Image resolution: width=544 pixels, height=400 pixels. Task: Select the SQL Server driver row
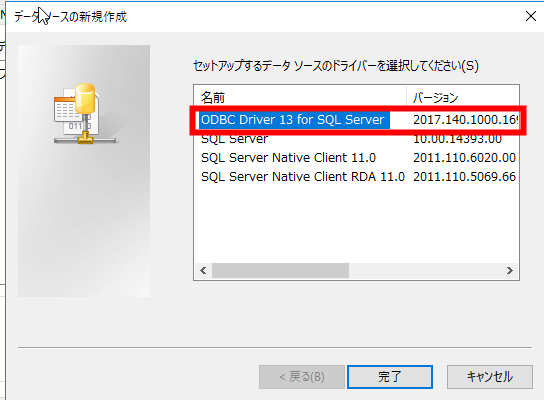[x=235, y=139]
